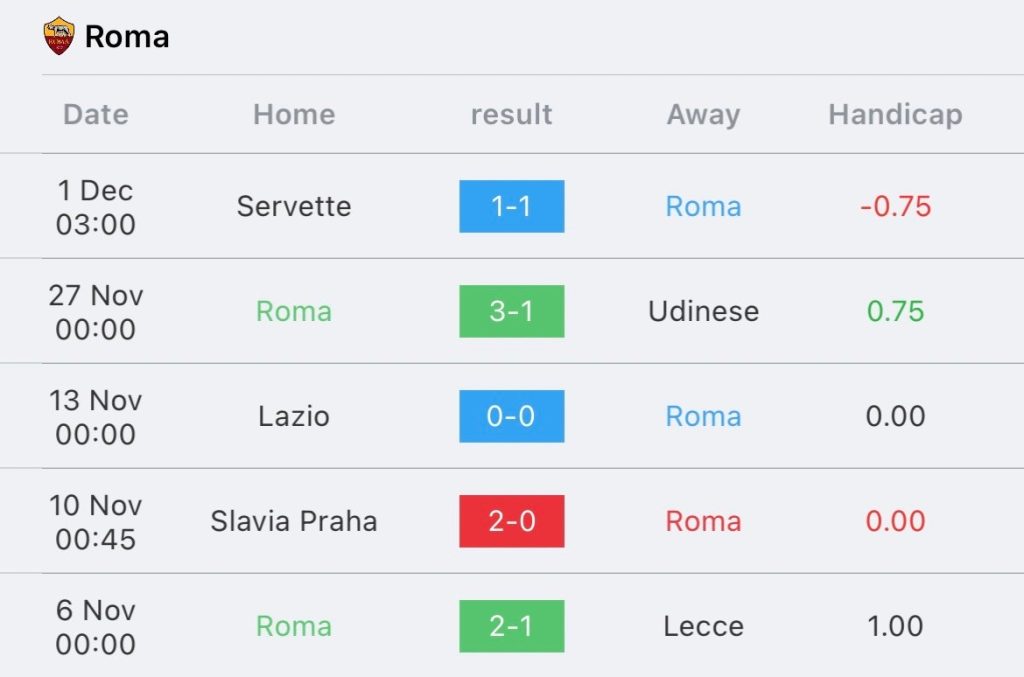Open the 3-1 Udinese result badge
The width and height of the screenshot is (1024, 677).
[x=511, y=311]
